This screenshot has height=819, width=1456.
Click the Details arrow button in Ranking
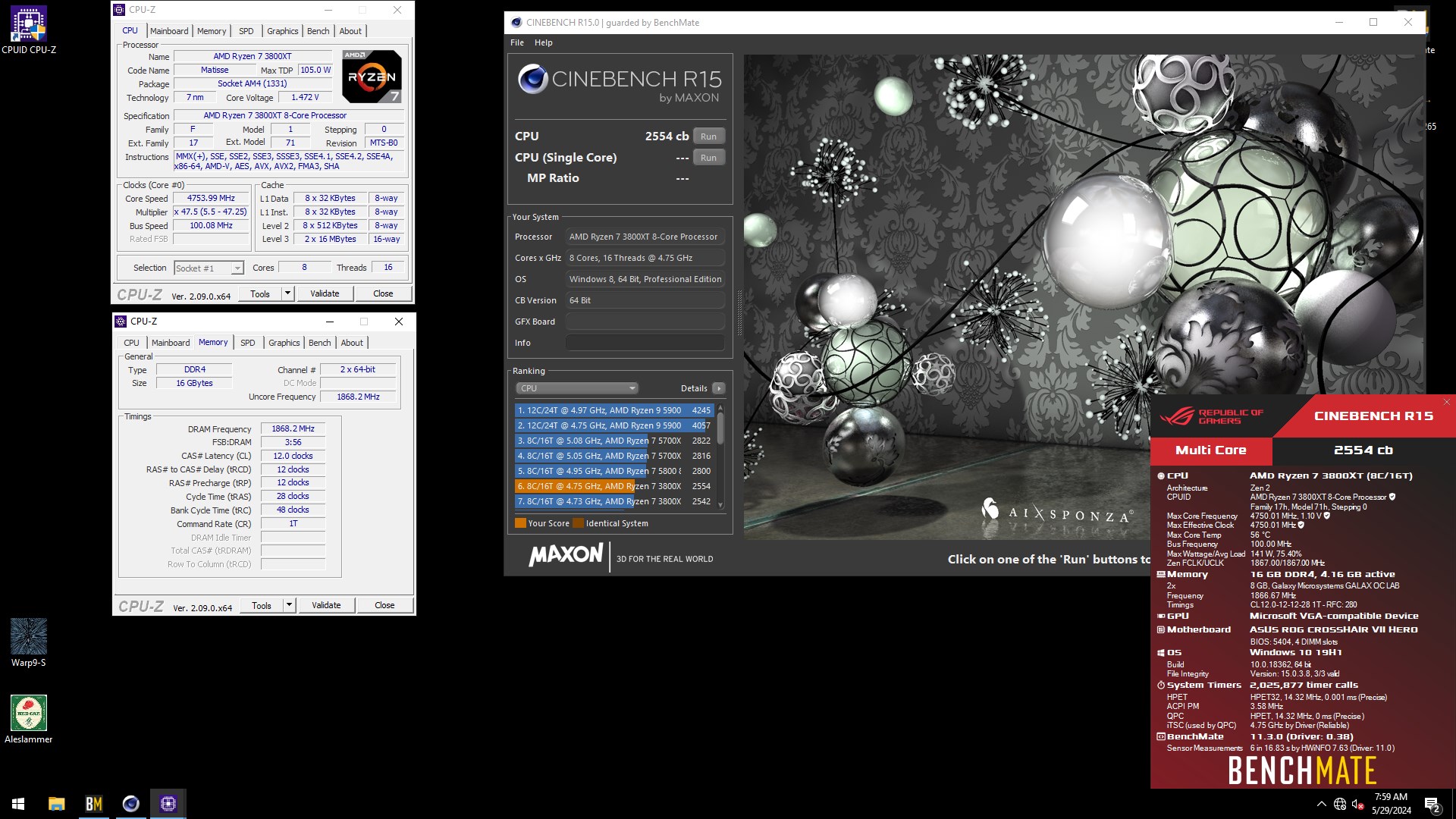pyautogui.click(x=719, y=388)
